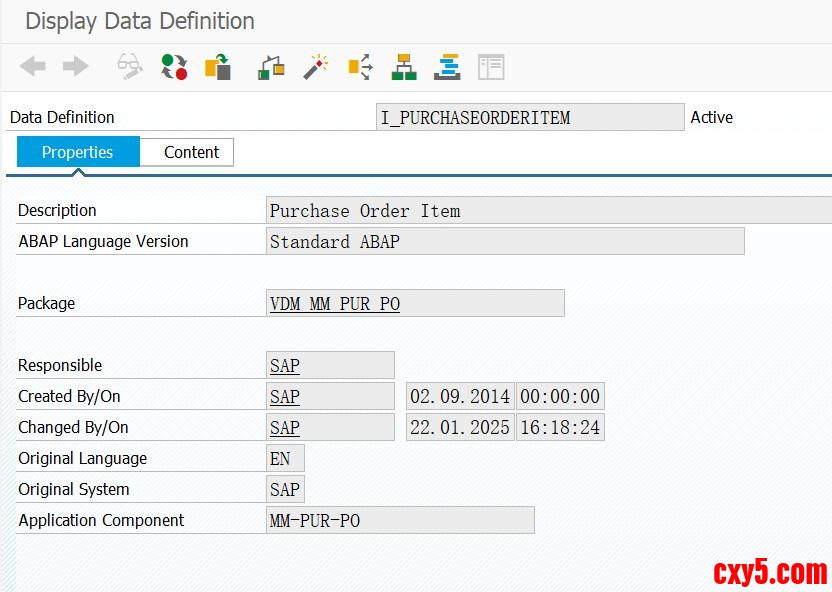Open the Where-Used List icon
Screen dimensions: 832x592
click(360, 67)
